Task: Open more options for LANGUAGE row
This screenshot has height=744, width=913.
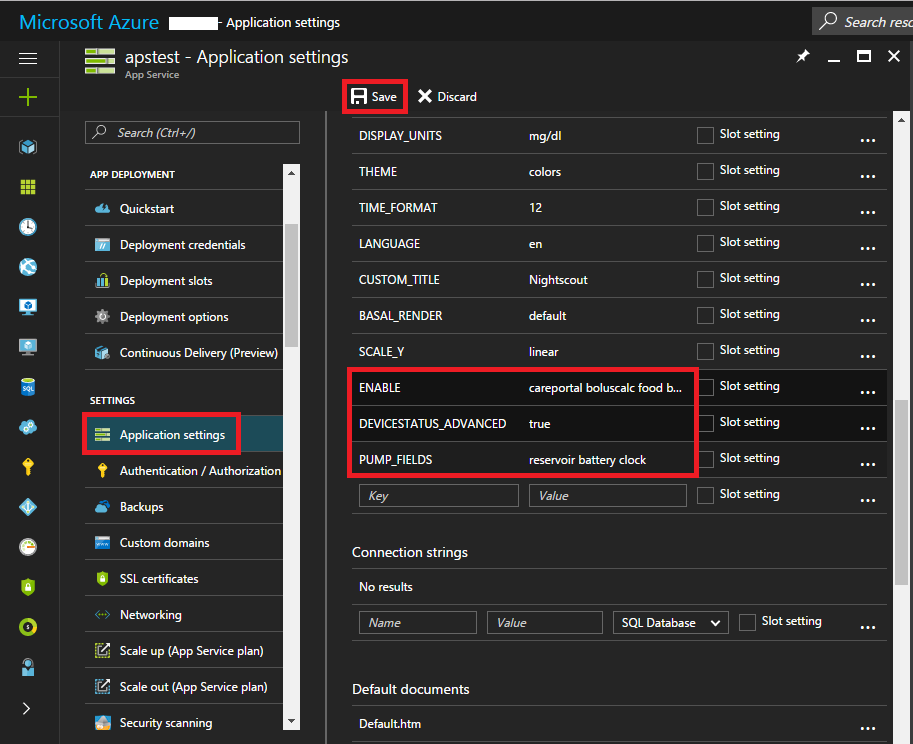Action: click(868, 249)
